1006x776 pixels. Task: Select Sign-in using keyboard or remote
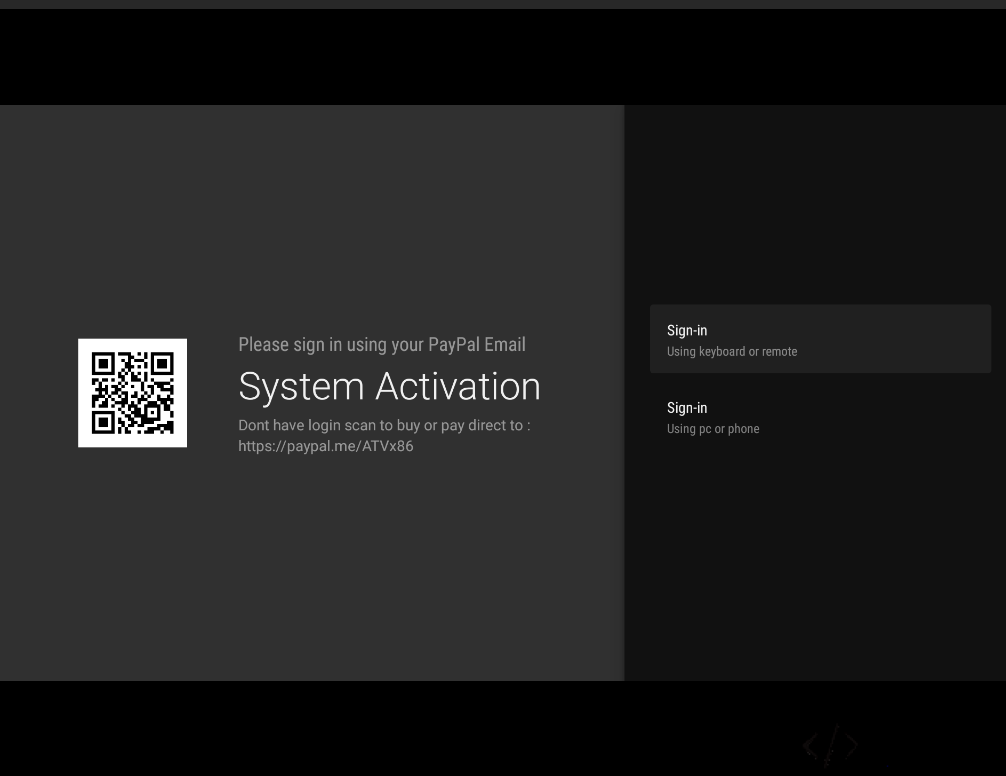tap(820, 339)
